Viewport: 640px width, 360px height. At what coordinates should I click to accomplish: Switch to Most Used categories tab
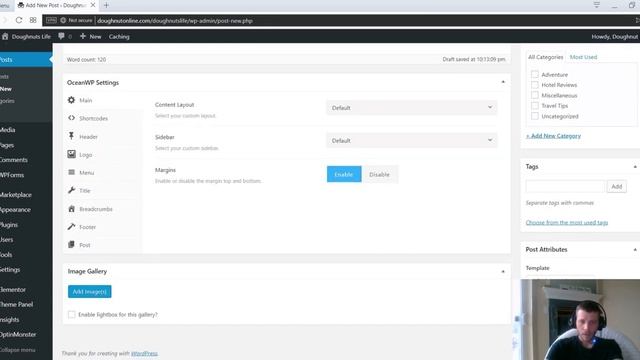(x=583, y=57)
